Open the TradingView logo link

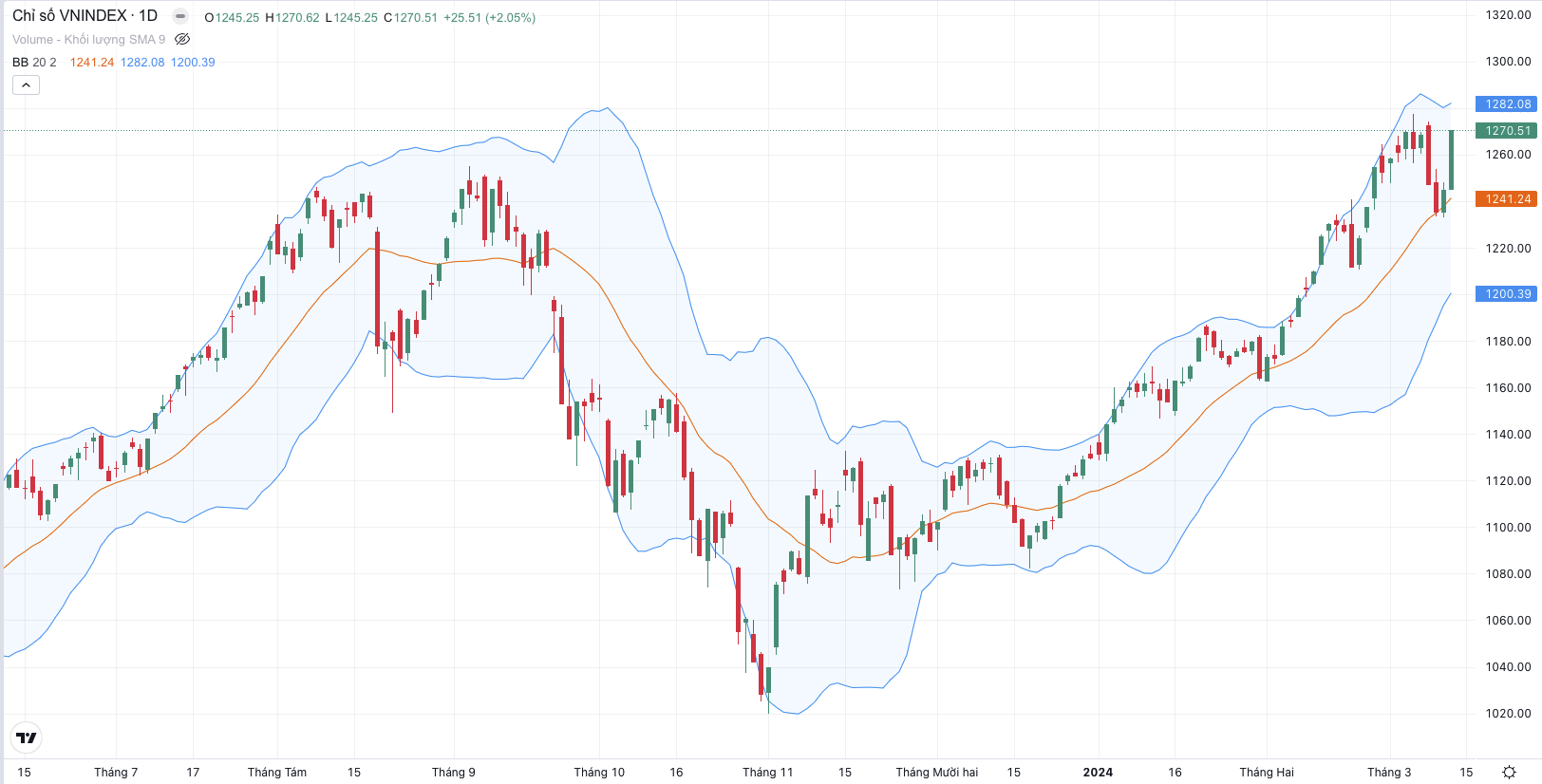27,737
